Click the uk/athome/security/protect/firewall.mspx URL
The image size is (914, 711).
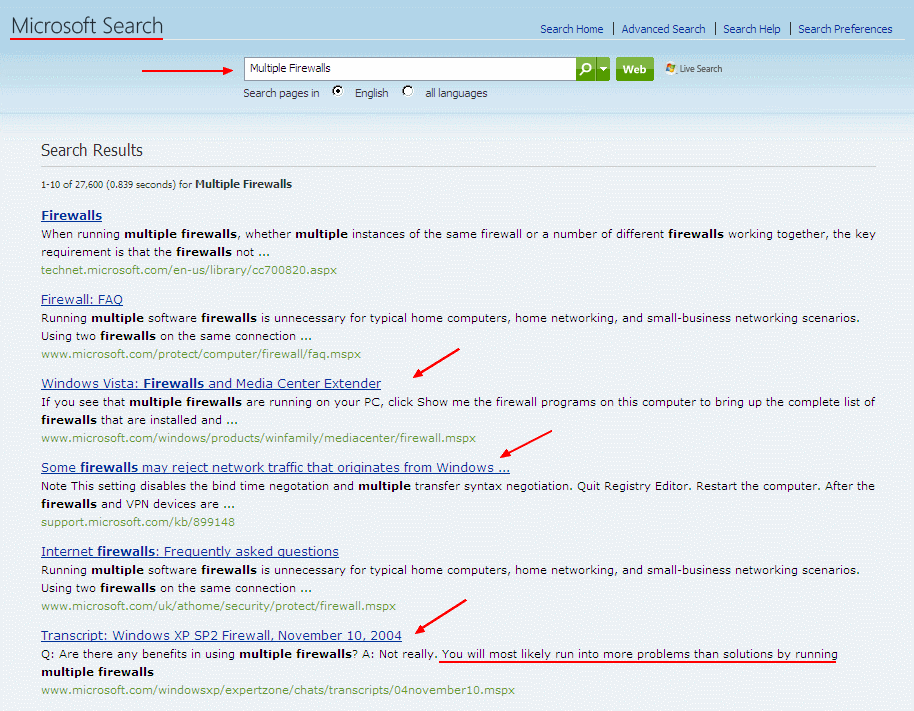pyautogui.click(x=219, y=606)
